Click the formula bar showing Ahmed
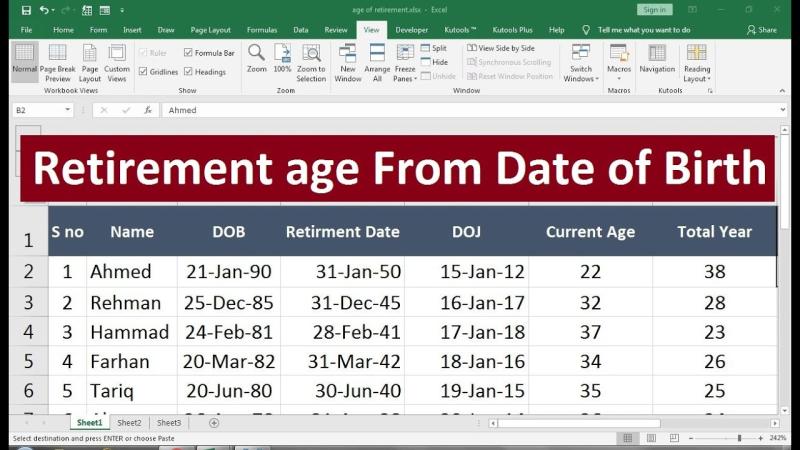The width and height of the screenshot is (800, 450). click(x=471, y=110)
